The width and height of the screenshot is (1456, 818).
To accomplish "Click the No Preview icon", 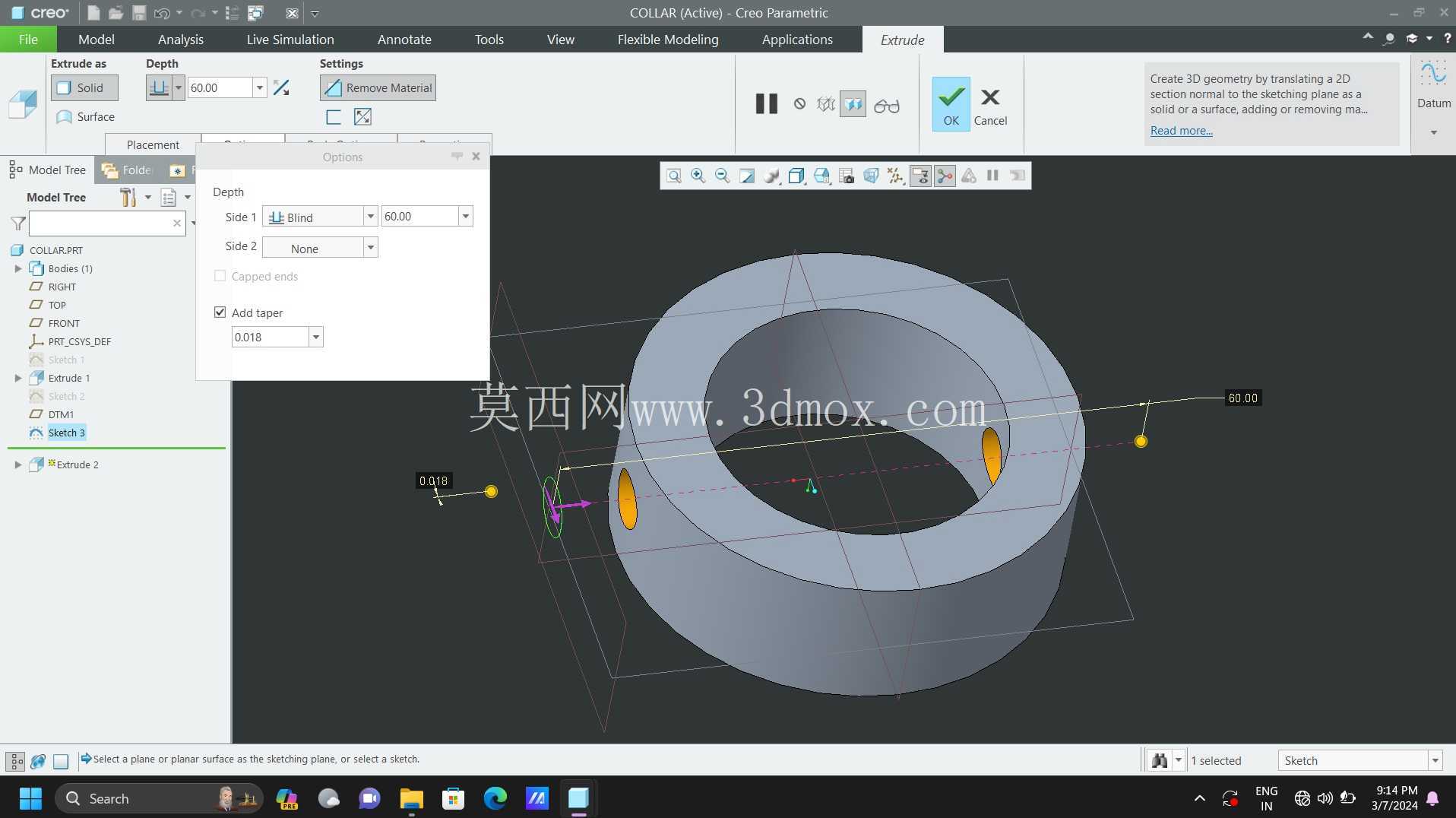I will pyautogui.click(x=799, y=103).
